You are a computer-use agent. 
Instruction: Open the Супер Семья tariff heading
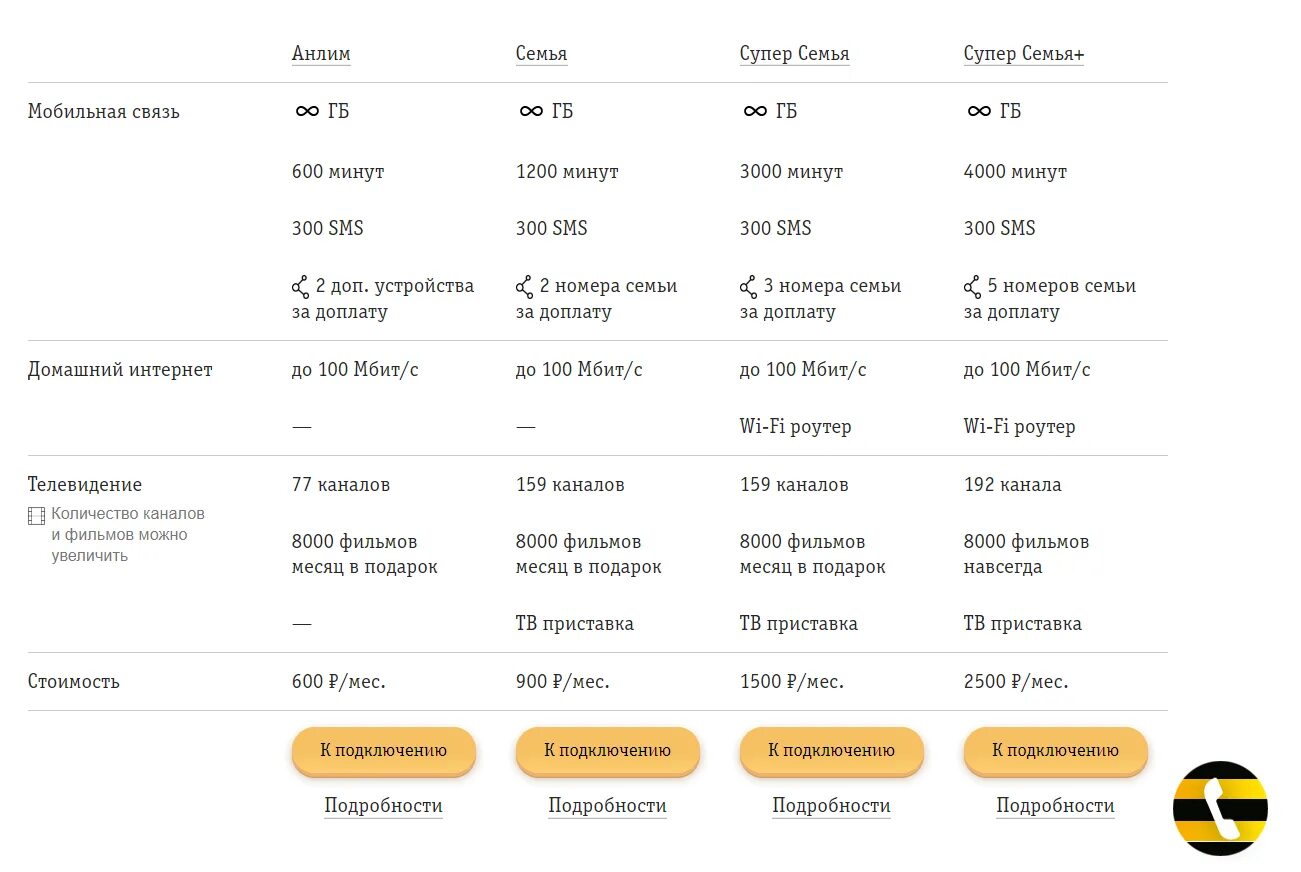click(794, 54)
